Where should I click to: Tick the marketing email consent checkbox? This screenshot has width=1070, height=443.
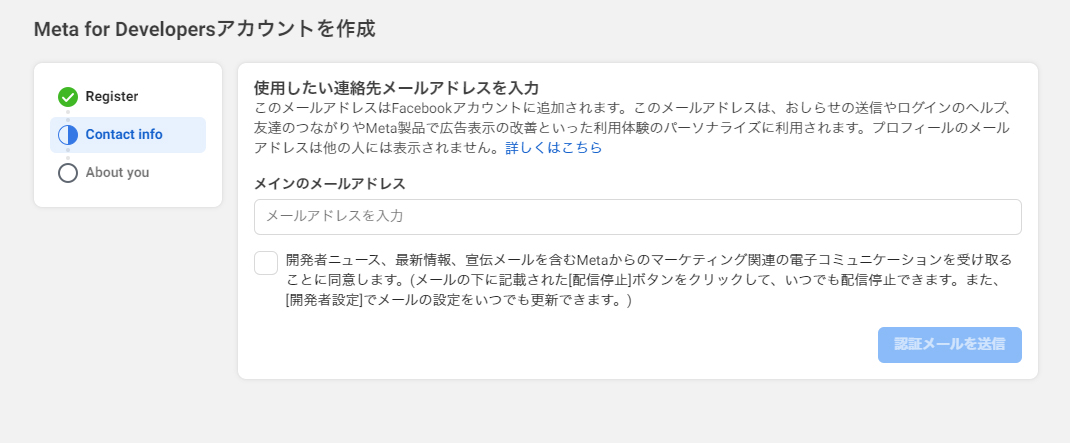(266, 263)
